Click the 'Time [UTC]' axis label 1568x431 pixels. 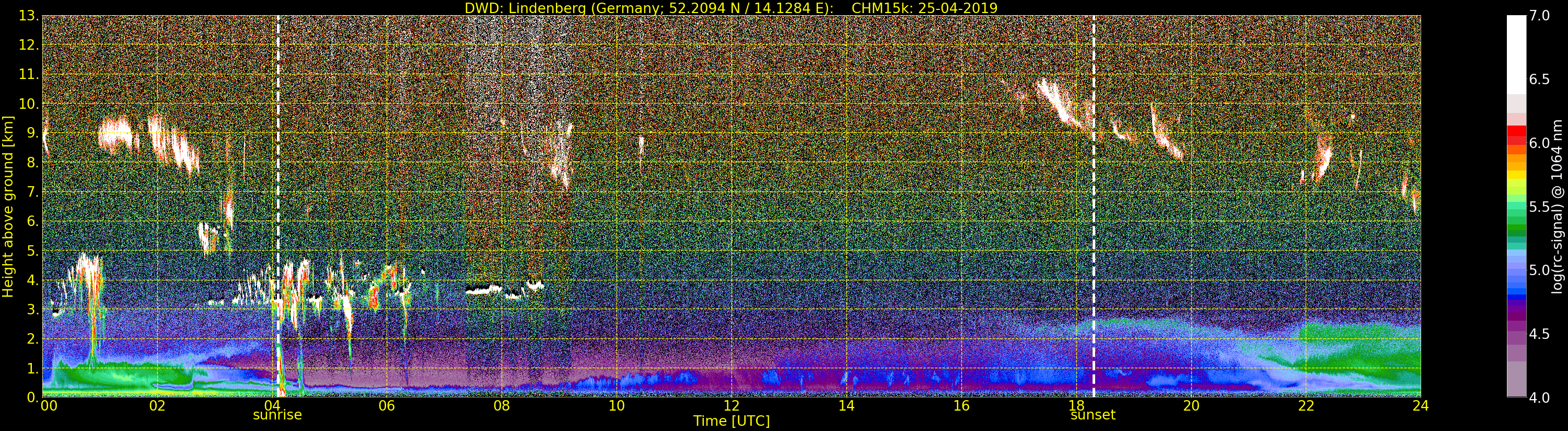pyautogui.click(x=731, y=421)
